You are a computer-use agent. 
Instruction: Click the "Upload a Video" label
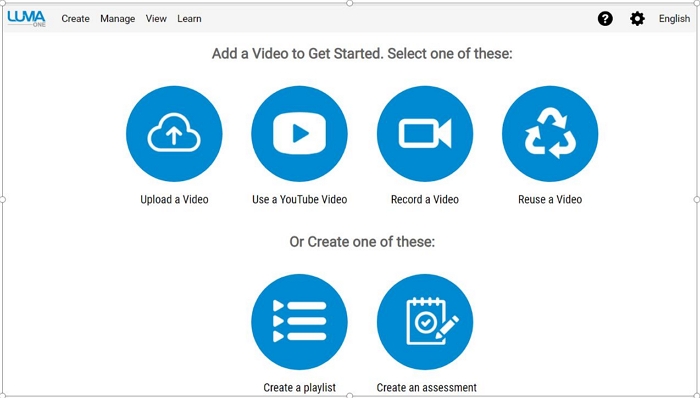pyautogui.click(x=174, y=199)
